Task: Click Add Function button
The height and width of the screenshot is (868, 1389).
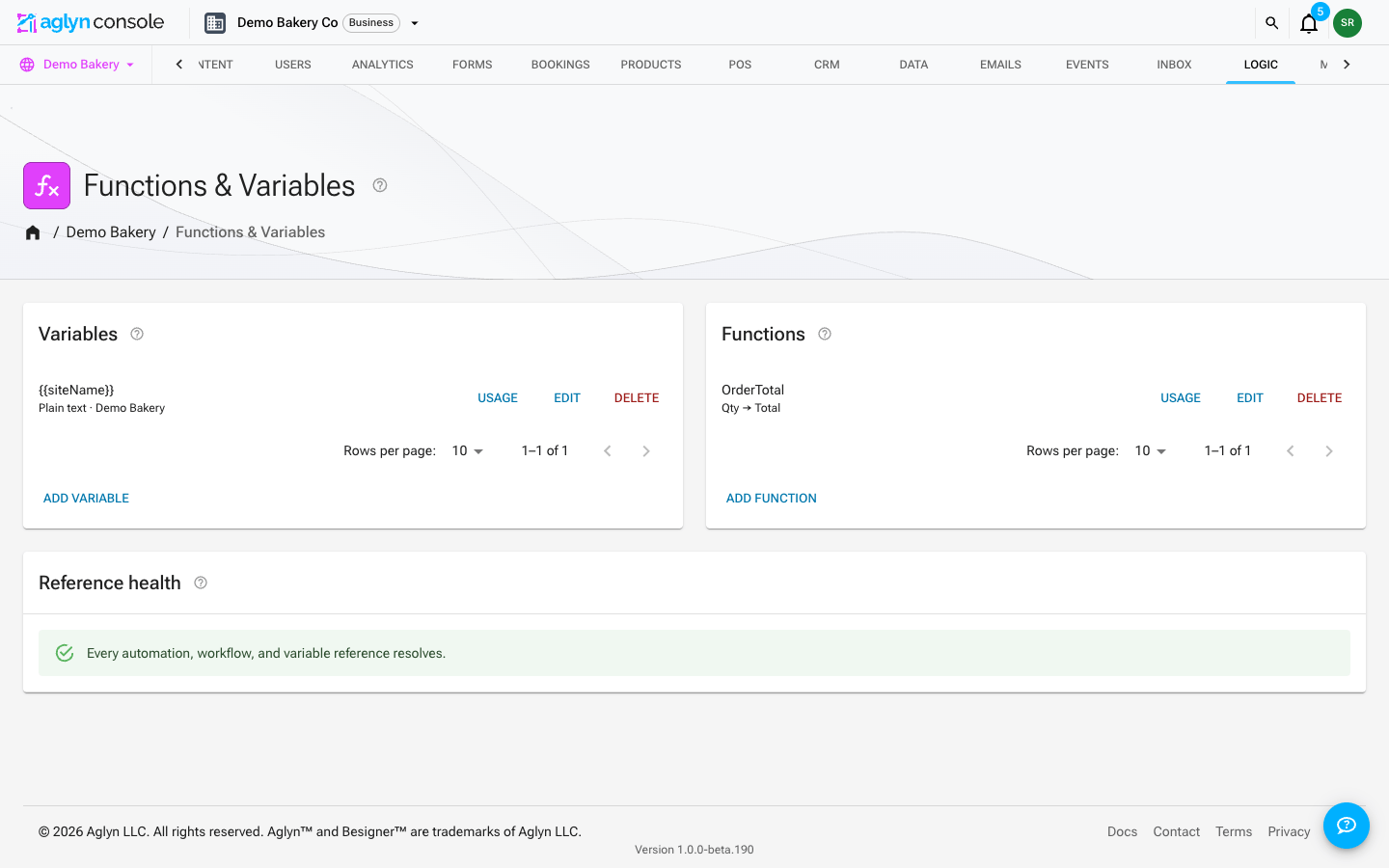Action: [772, 499]
